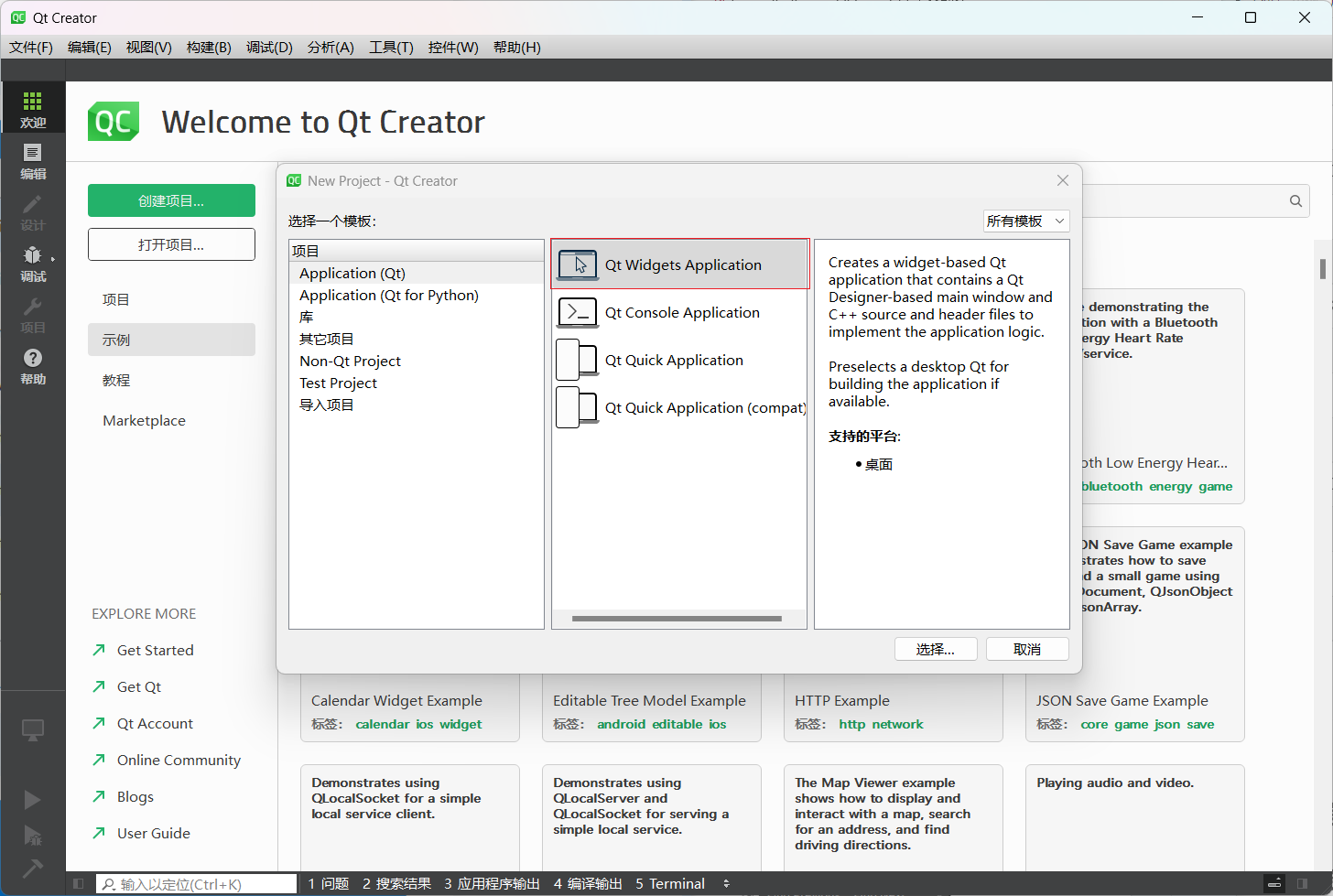Image resolution: width=1333 pixels, height=896 pixels.
Task: Click the search magnifier icon in examples field
Action: pyautogui.click(x=1295, y=201)
